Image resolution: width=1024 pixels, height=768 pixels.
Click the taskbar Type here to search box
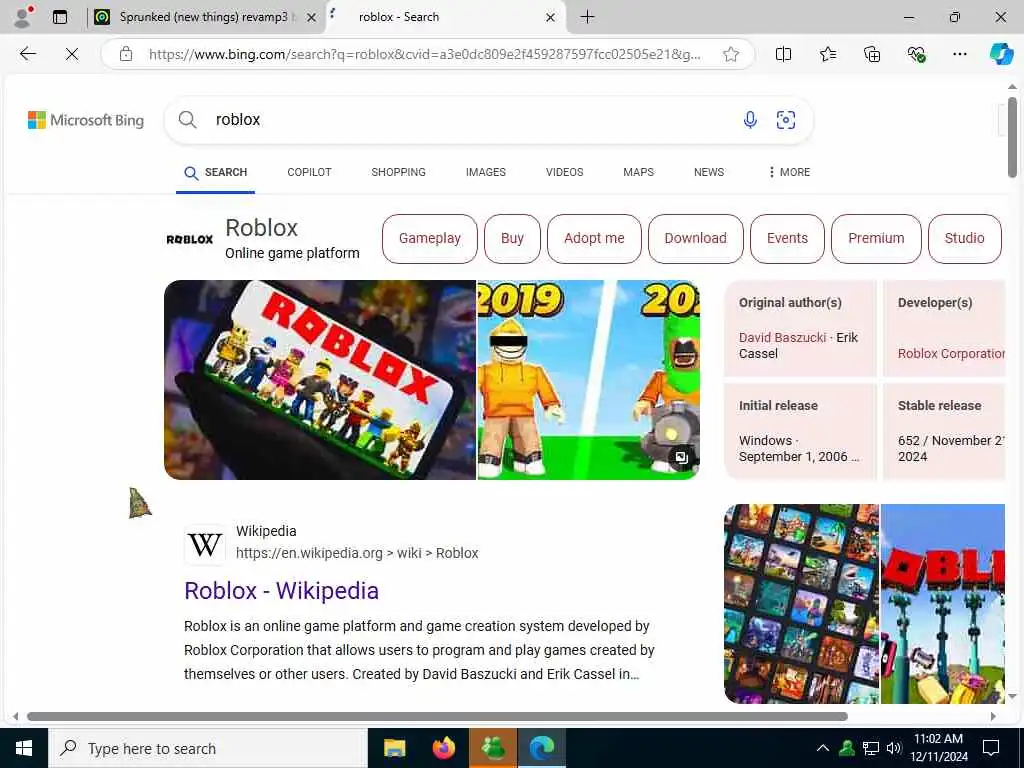point(208,748)
